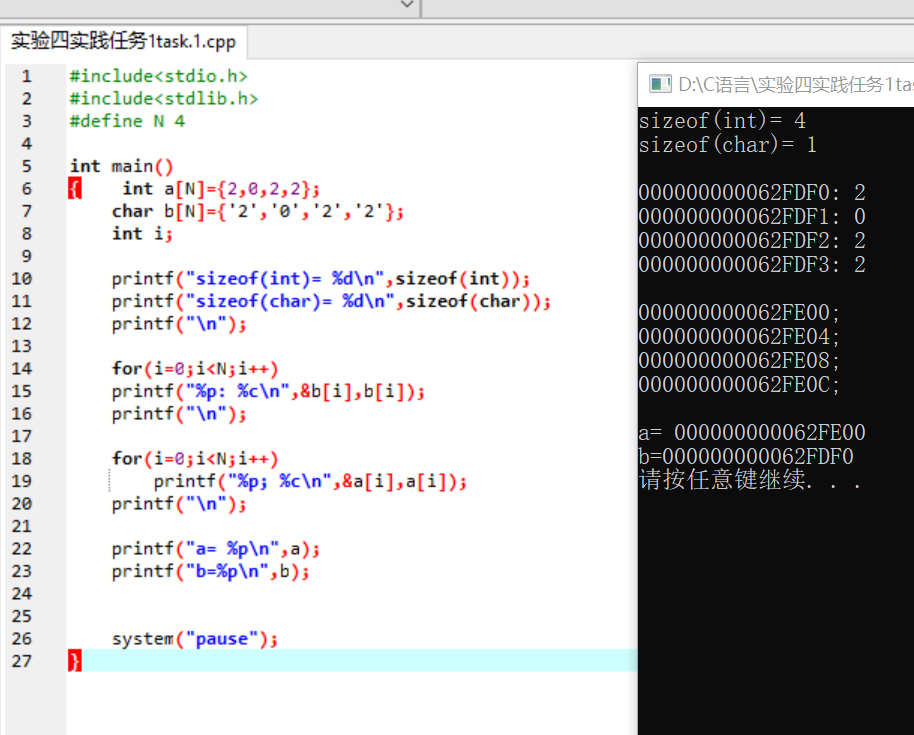The width and height of the screenshot is (914, 735).
Task: Click the printf("\n"); statement on line 12
Action: (x=179, y=323)
